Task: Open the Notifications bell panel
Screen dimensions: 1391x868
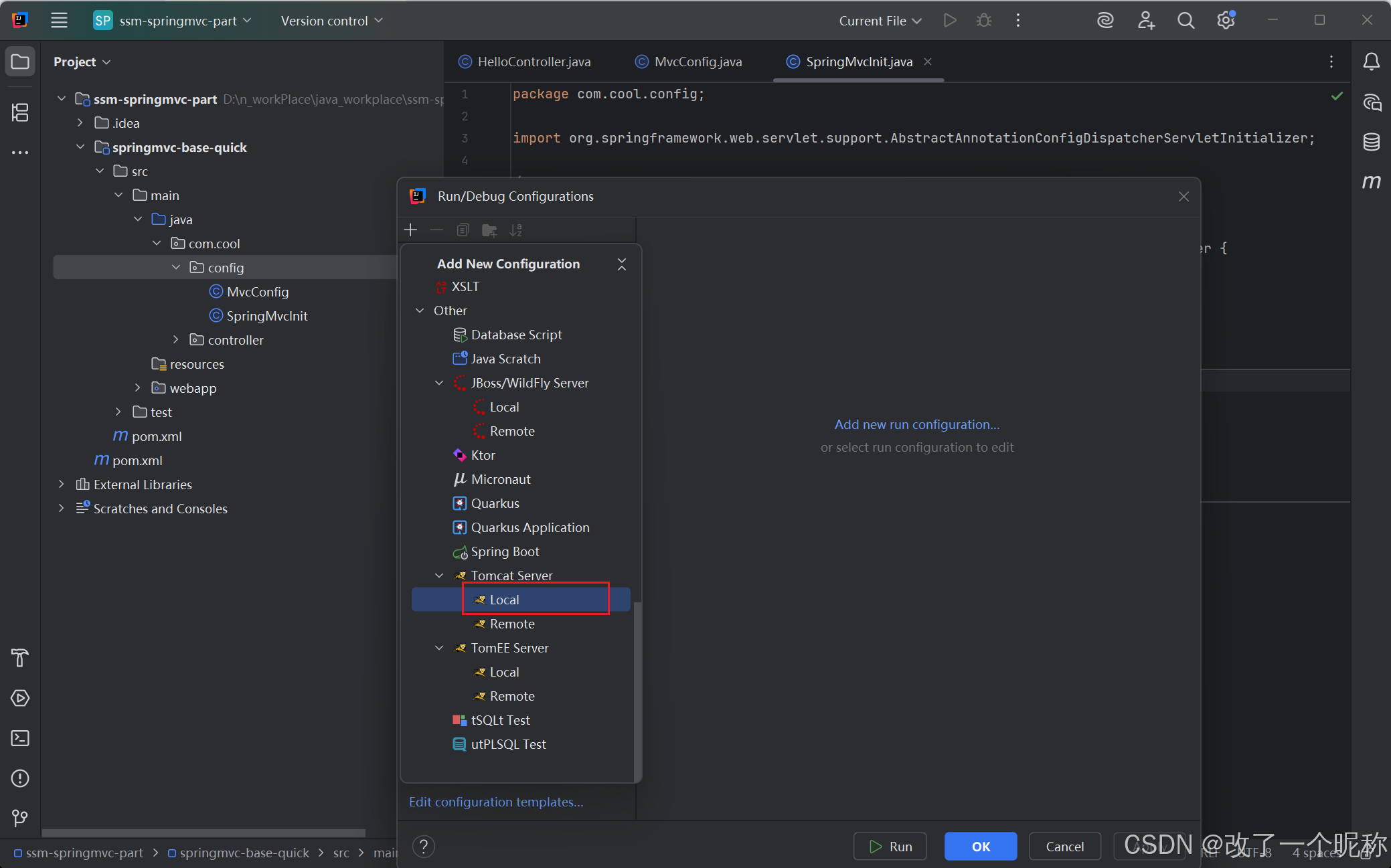Action: [x=1371, y=62]
